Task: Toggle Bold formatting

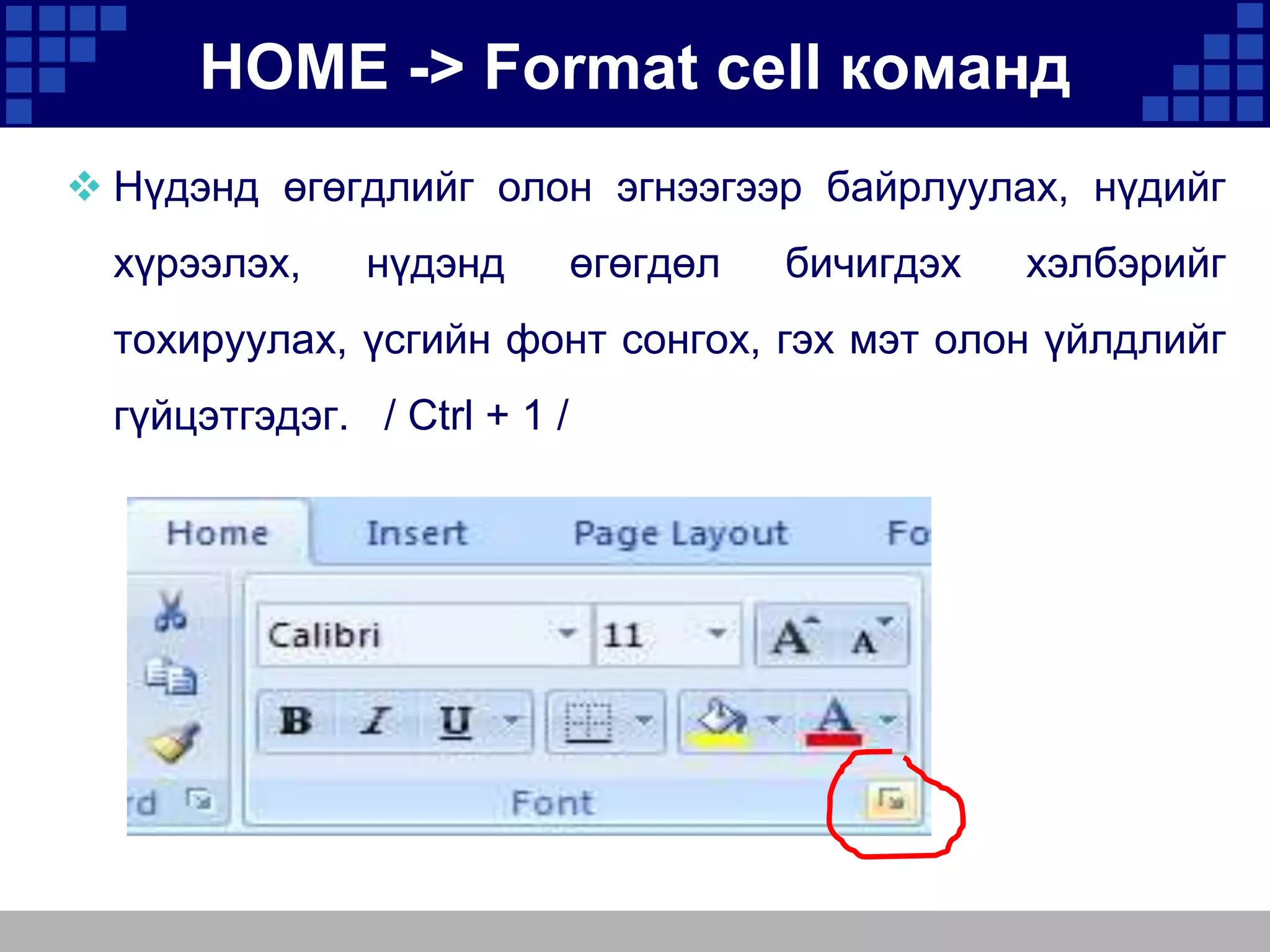Action: (x=296, y=721)
